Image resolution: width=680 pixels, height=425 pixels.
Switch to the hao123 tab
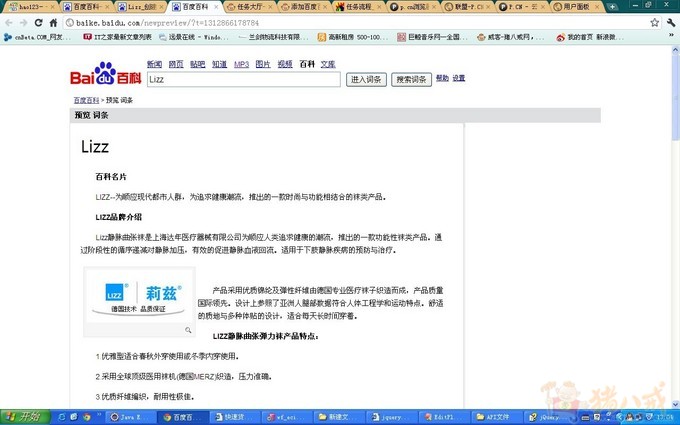[x=32, y=7]
